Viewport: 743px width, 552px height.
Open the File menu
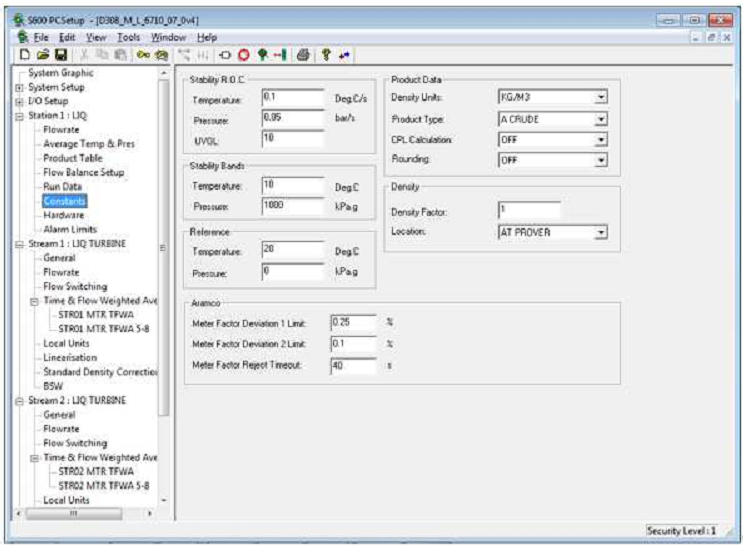[x=41, y=37]
